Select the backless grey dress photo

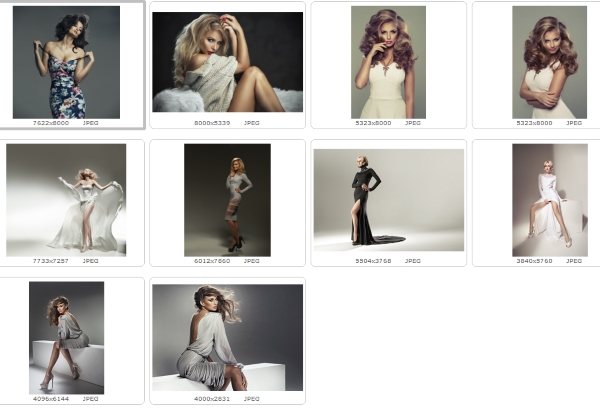pyautogui.click(x=227, y=337)
